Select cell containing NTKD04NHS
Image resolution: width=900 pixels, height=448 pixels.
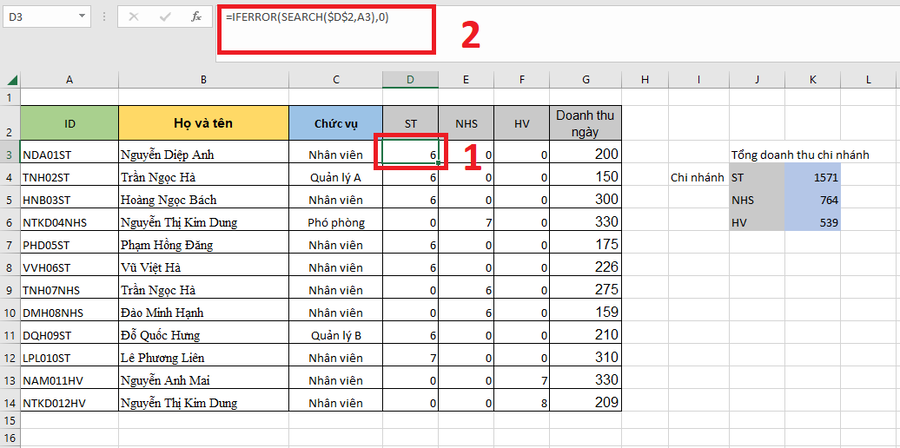(x=69, y=222)
